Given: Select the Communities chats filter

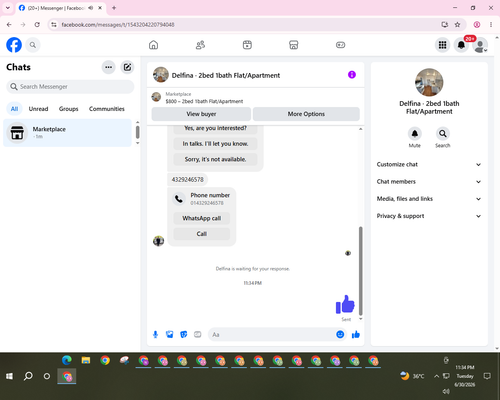Looking at the screenshot, I should pyautogui.click(x=107, y=109).
